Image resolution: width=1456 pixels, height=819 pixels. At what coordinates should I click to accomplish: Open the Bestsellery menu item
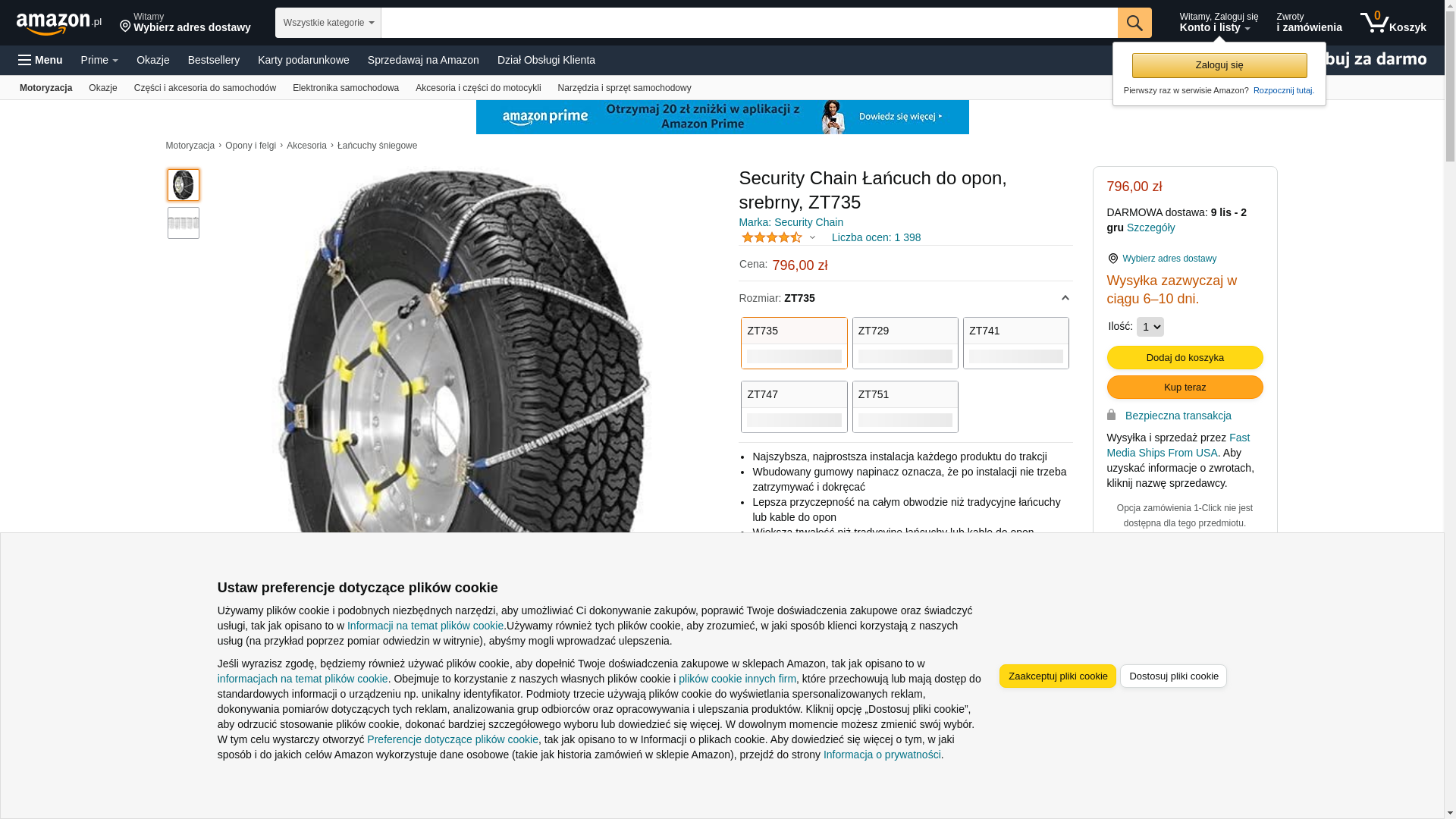(x=214, y=60)
